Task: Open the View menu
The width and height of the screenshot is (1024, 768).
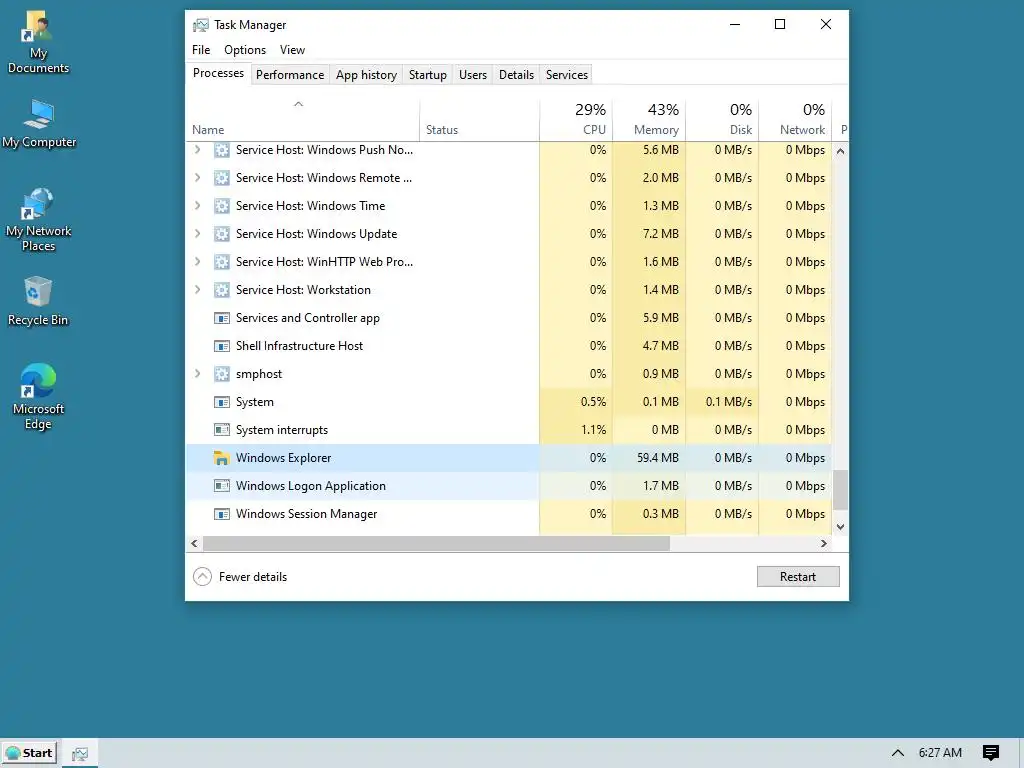Action: tap(292, 50)
